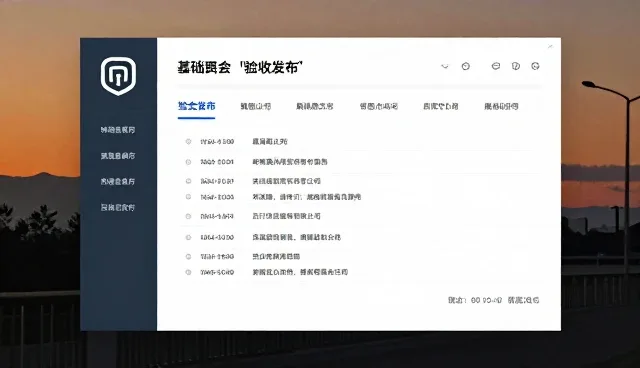The width and height of the screenshot is (640, 368).
Task: Click the code number in the sixth list row
Action: (217, 237)
